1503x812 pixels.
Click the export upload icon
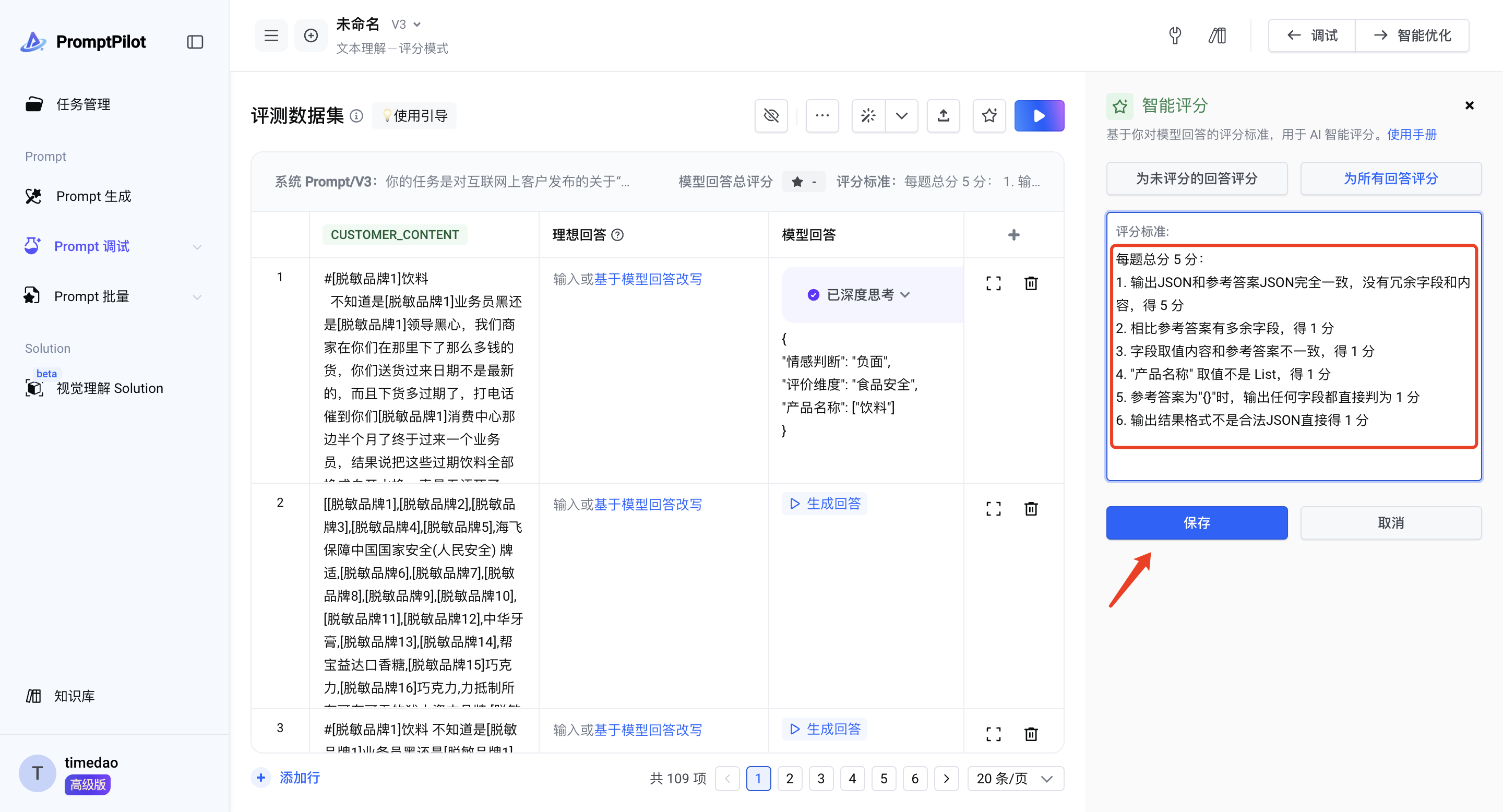[943, 115]
